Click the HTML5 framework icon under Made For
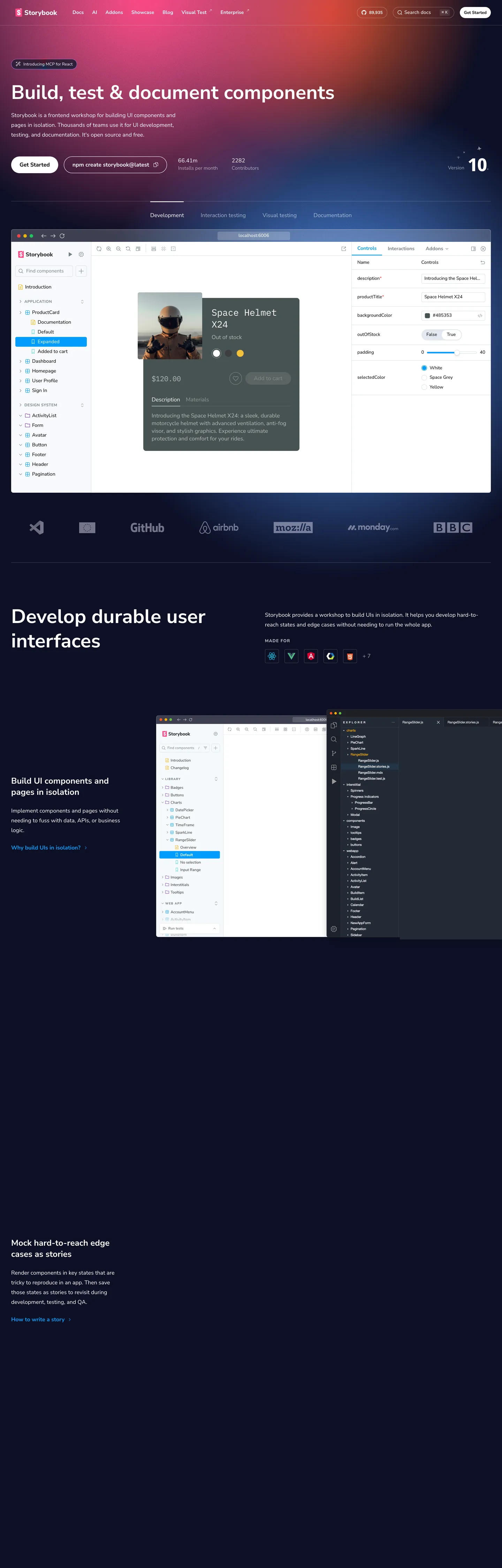Viewport: 502px width, 1568px height. pyautogui.click(x=350, y=656)
